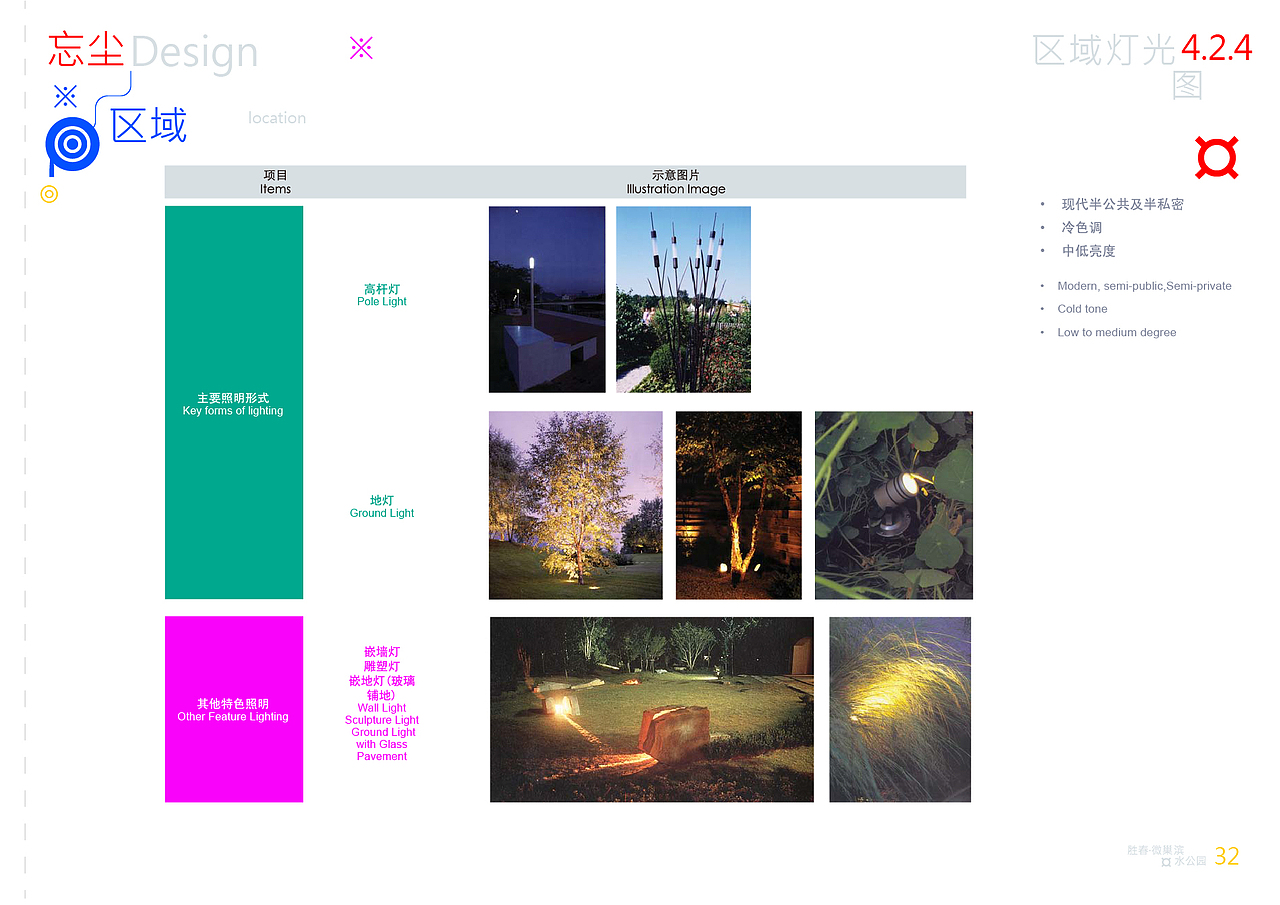The width and height of the screenshot is (1280, 905).
Task: Click the blue '区域' heading
Action: click(x=149, y=126)
